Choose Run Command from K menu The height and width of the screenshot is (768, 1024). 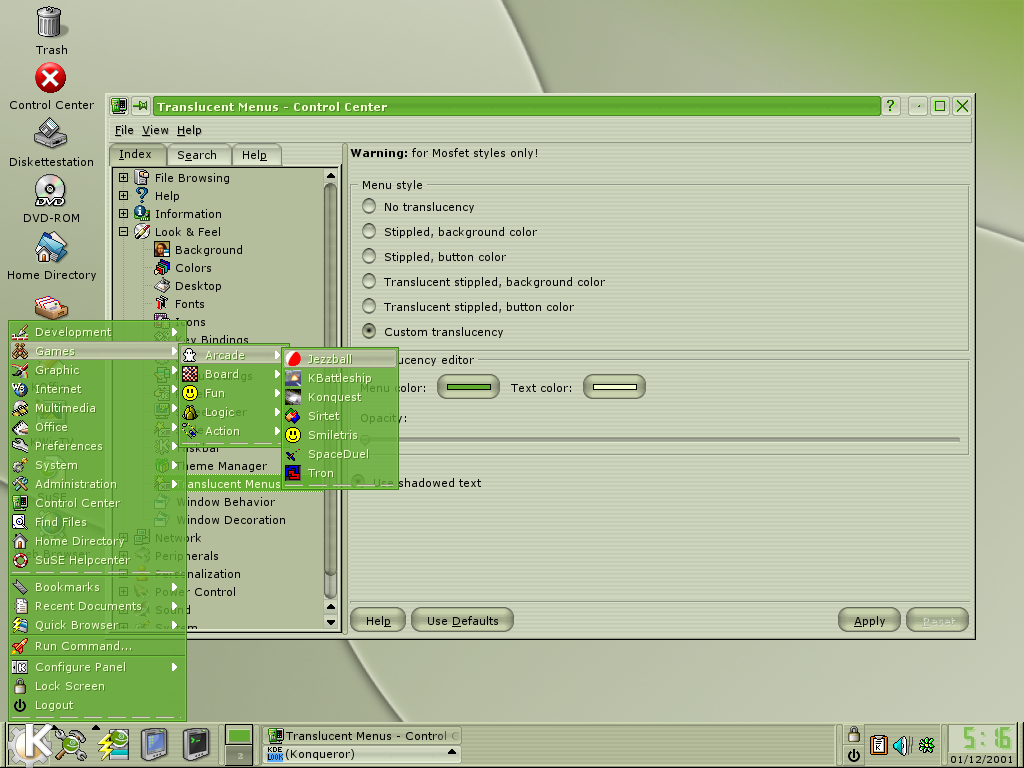tap(97, 646)
